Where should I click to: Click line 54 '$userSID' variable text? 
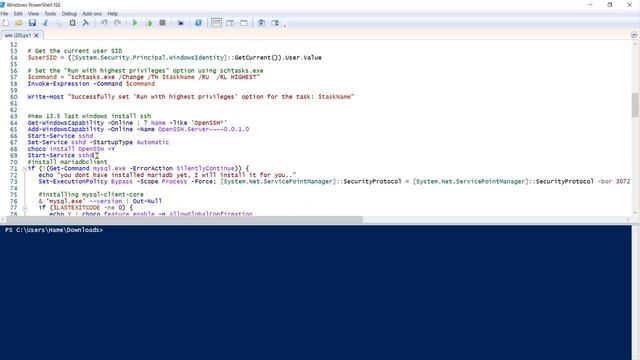(x=42, y=58)
